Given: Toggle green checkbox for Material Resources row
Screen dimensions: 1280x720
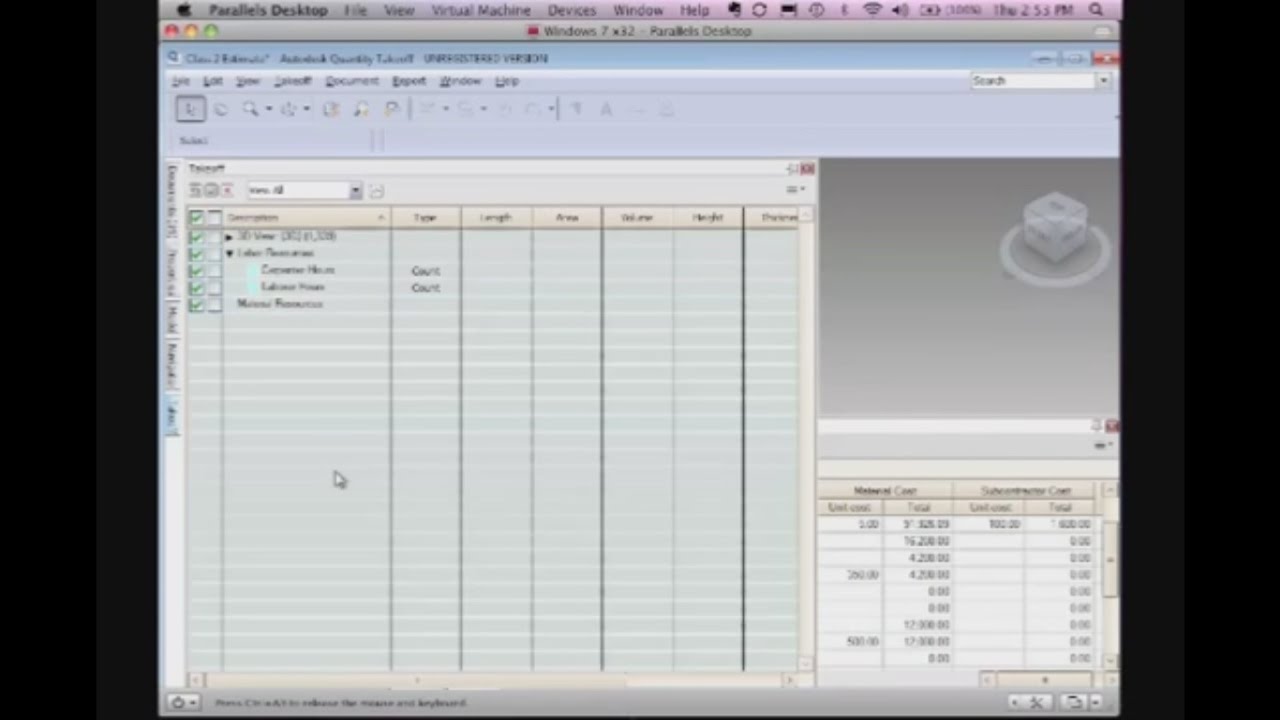Looking at the screenshot, I should coord(197,304).
